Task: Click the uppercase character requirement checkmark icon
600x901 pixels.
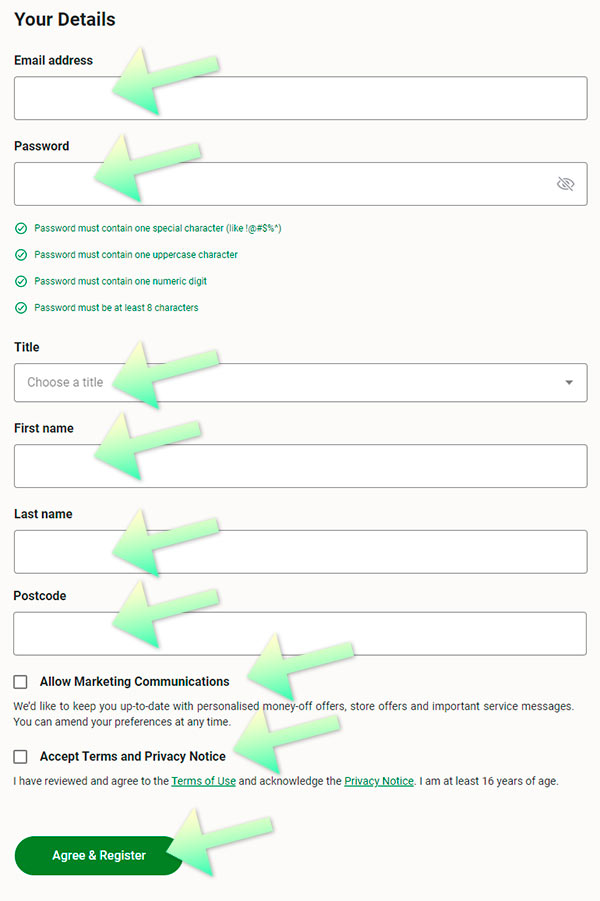Action: point(20,254)
